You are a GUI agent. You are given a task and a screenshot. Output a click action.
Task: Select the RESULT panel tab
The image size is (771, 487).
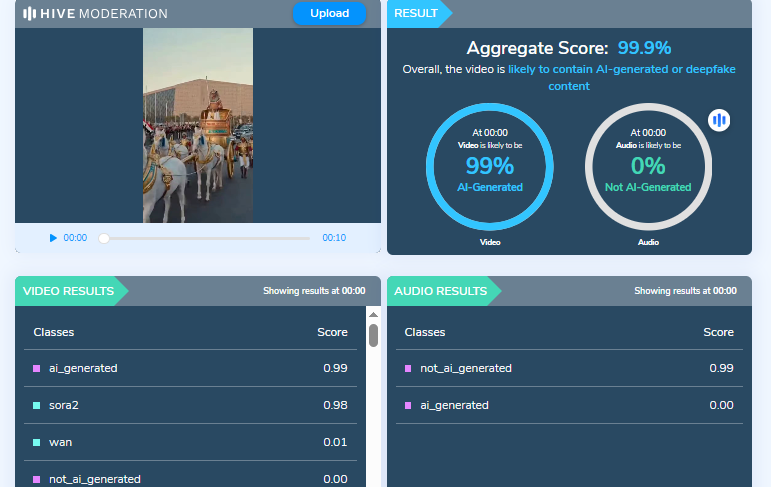(x=416, y=13)
